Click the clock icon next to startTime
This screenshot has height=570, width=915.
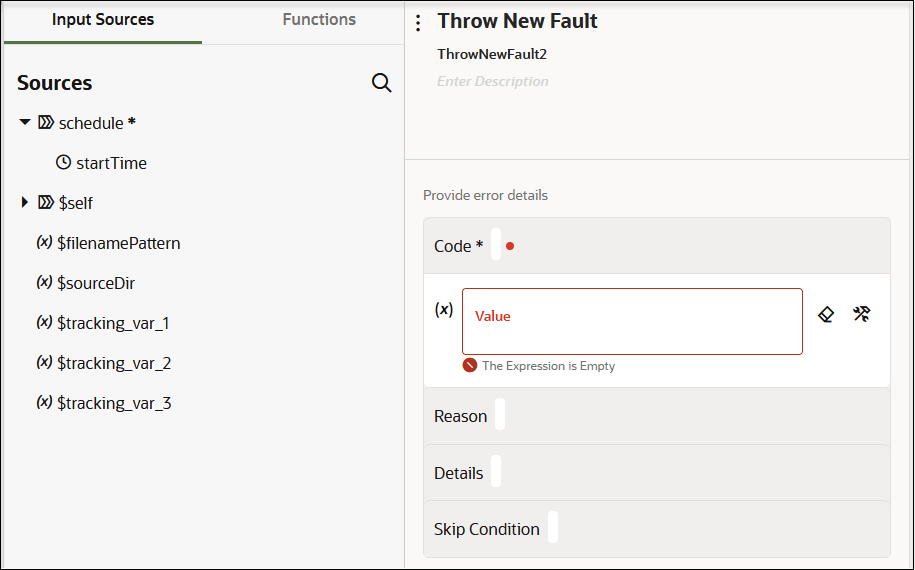[63, 163]
